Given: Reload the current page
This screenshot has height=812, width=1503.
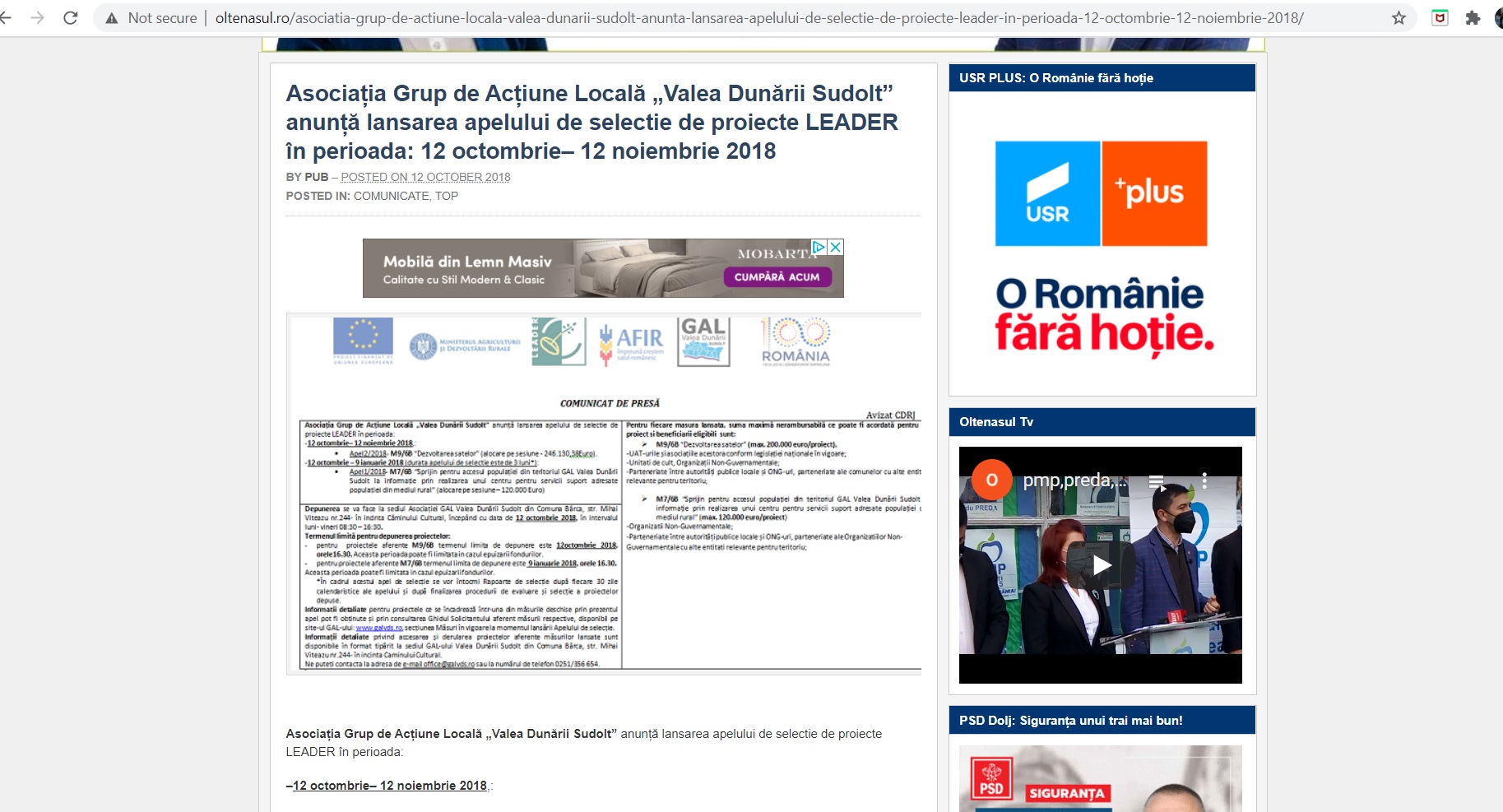Looking at the screenshot, I should pos(71,17).
